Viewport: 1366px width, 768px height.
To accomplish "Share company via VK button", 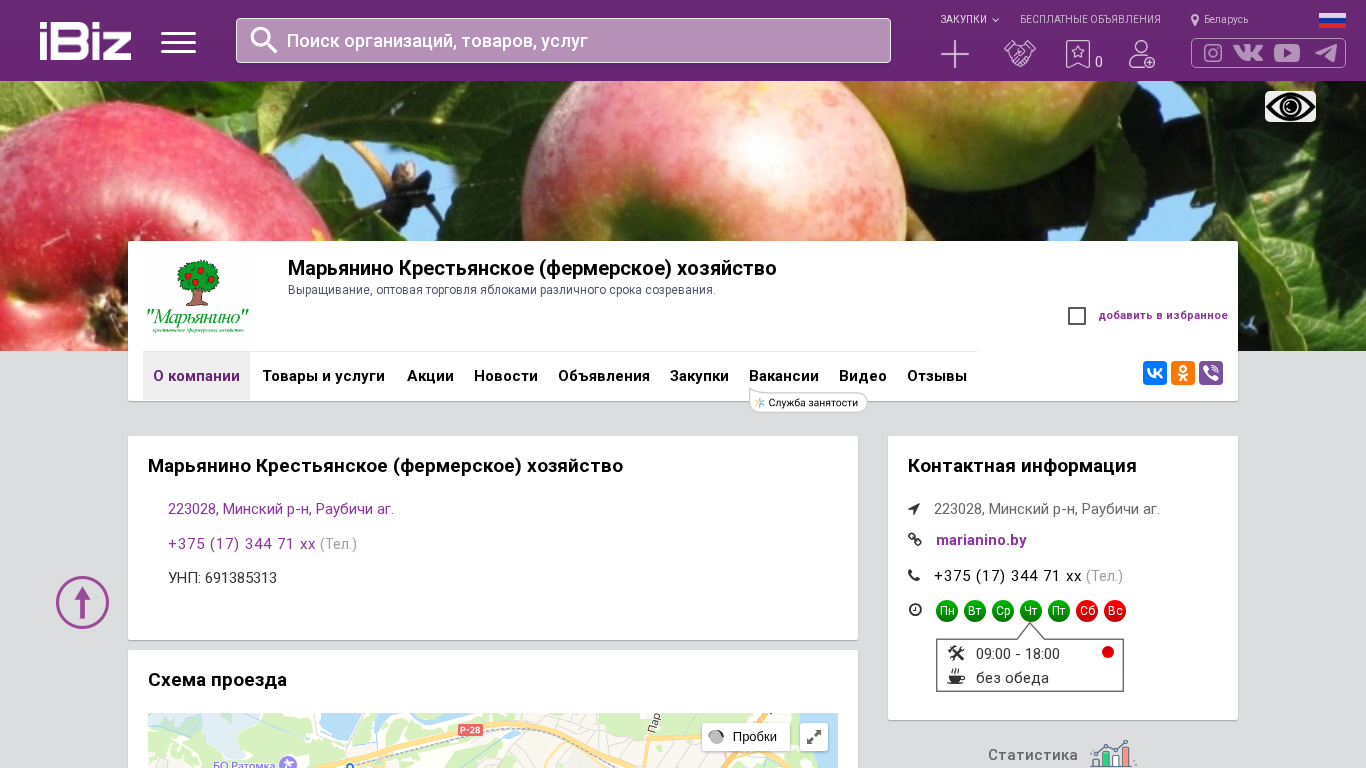I will [1155, 374].
